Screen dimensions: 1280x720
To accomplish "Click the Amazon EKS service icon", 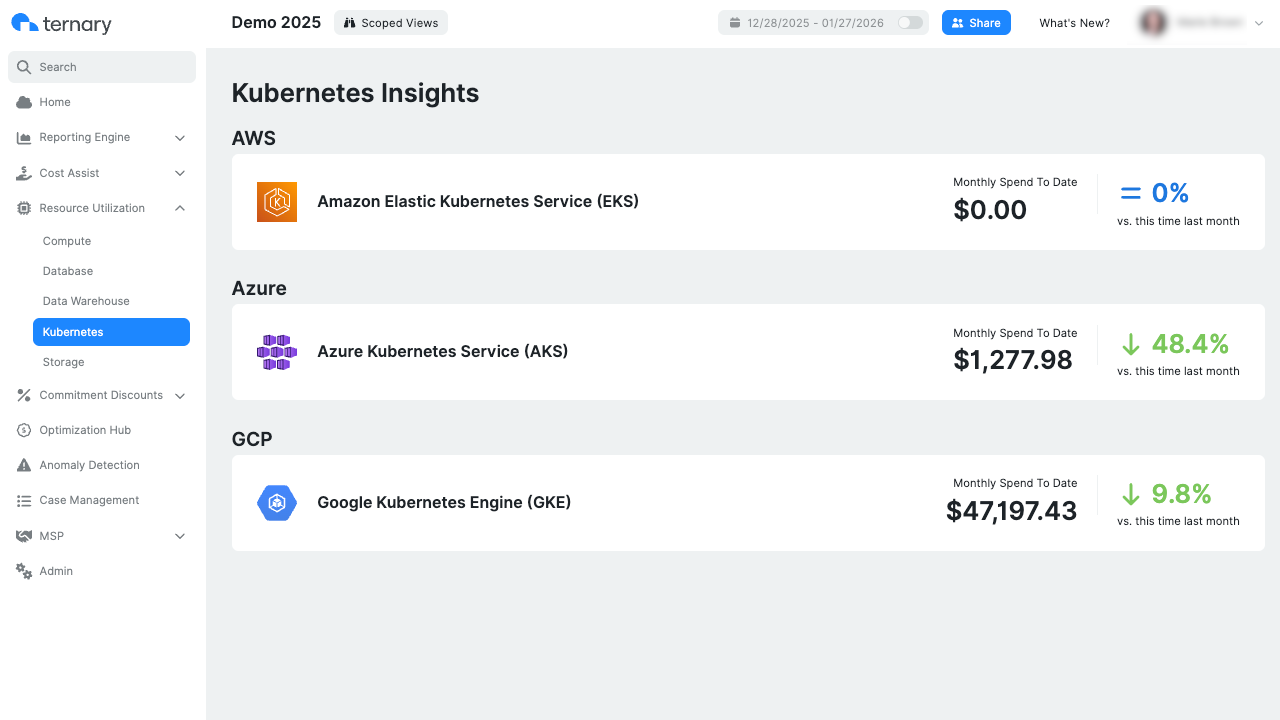I will point(277,201).
